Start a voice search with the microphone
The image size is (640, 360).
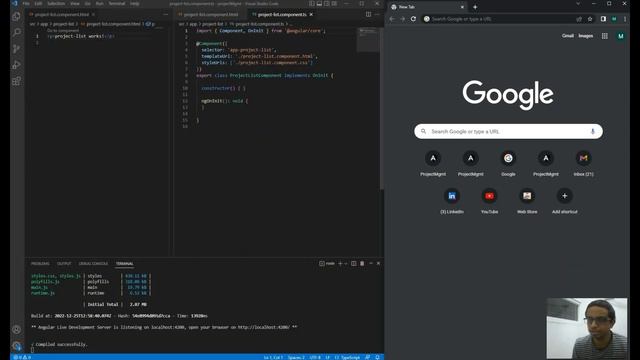593,131
